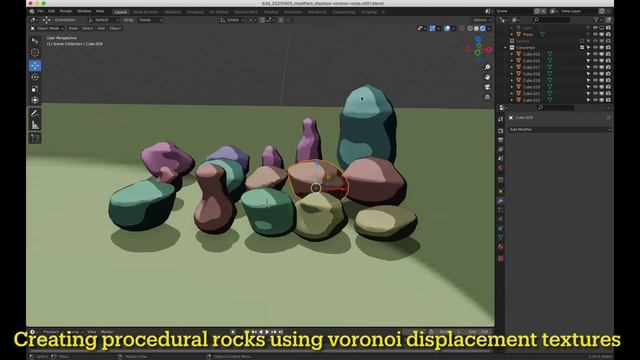Viewport: 640px width, 360px height.
Task: Open the viewport Add menu
Action: [x=101, y=29]
